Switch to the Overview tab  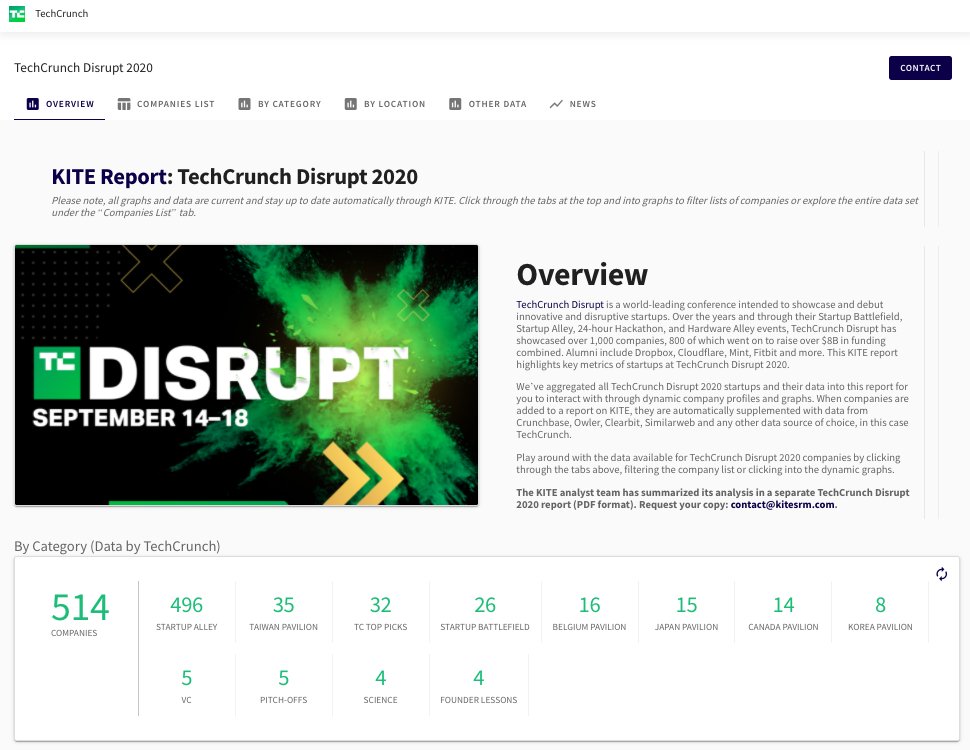59,104
